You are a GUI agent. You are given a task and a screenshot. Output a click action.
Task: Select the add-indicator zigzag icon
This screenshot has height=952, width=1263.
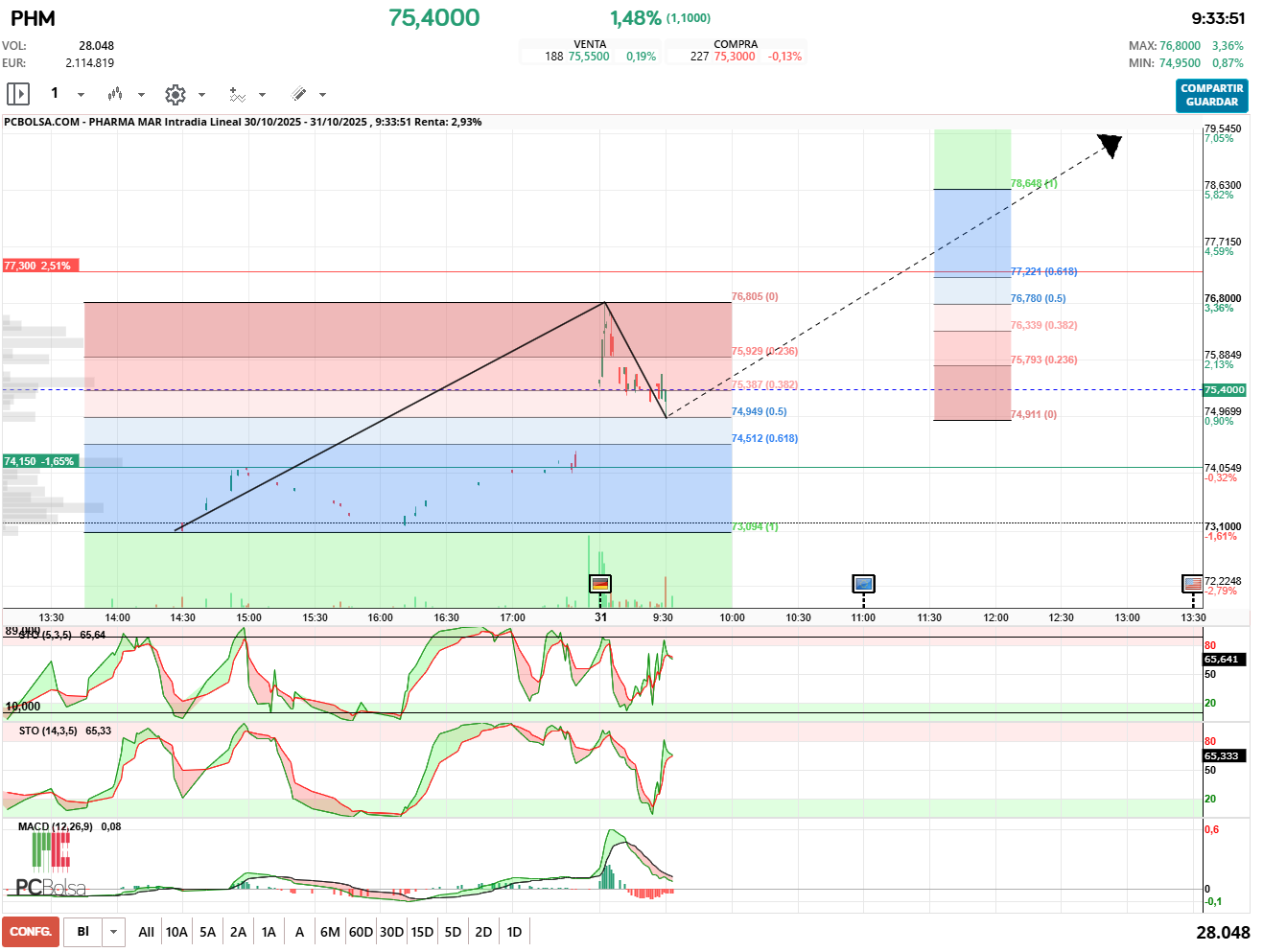point(238,93)
